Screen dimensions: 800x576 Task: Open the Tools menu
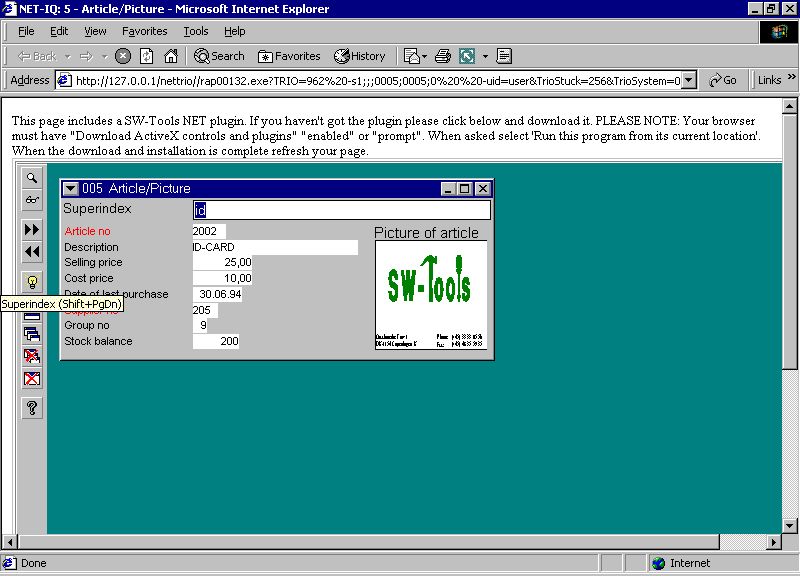(196, 31)
